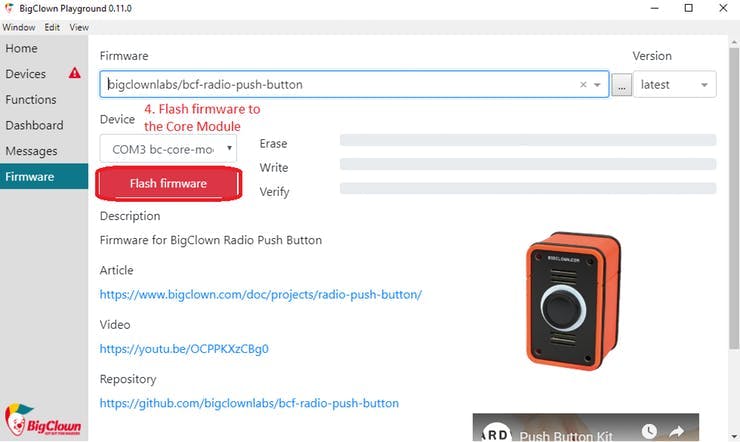740x442 pixels.
Task: Click the Description text 'Firmware for BigClown Radio Push Button'
Action: [210, 240]
